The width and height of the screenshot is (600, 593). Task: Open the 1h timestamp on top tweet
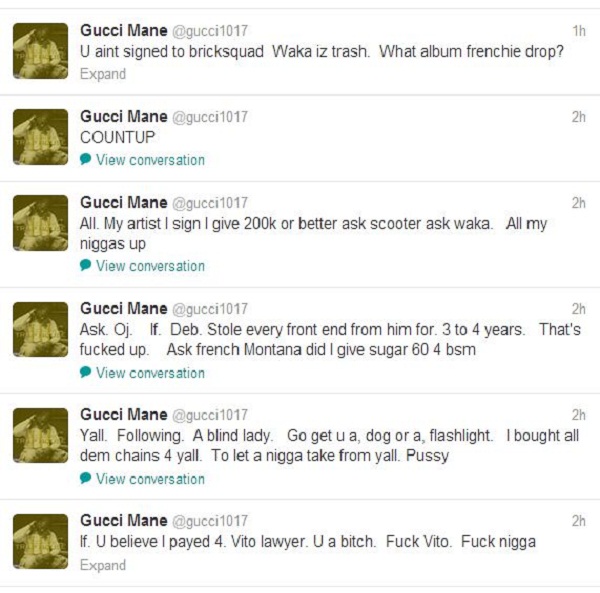click(x=579, y=31)
